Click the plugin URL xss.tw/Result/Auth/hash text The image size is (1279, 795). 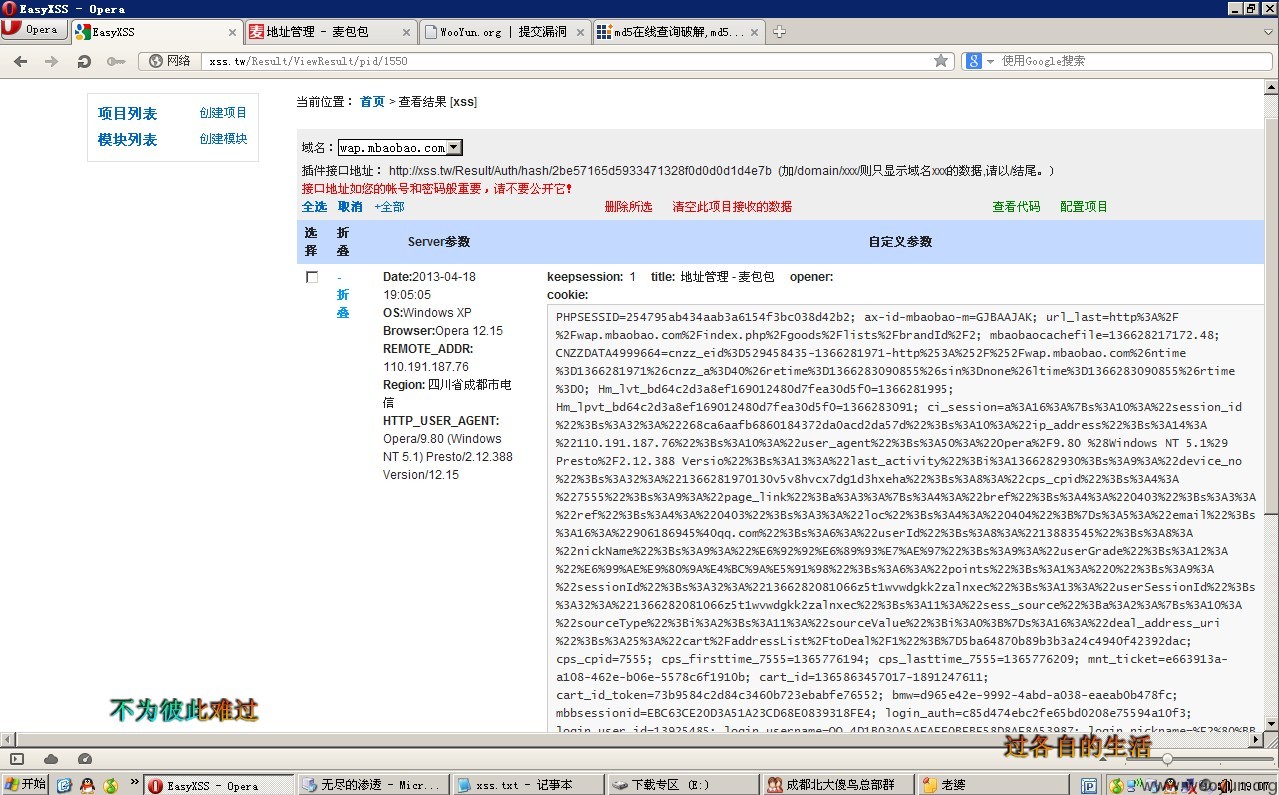pyautogui.click(x=580, y=171)
